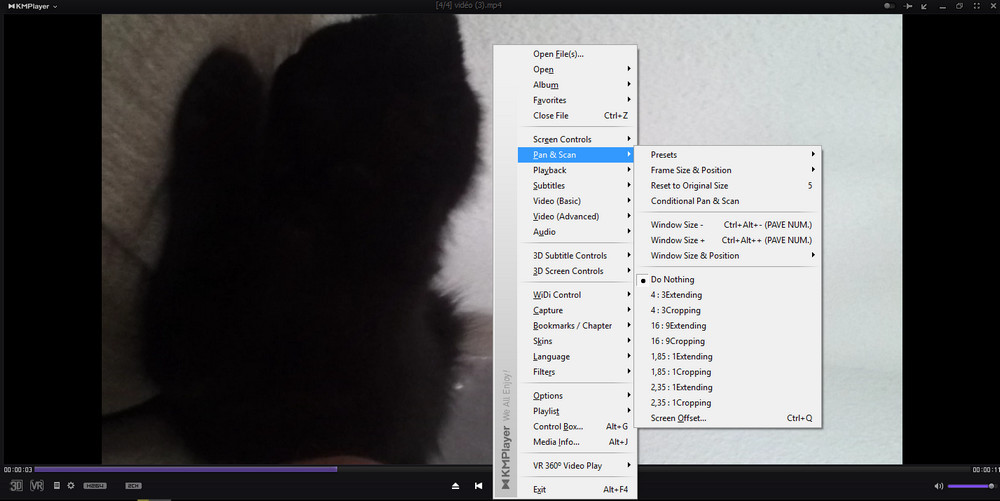Open the Video (Advanced) submenu

[x=577, y=216]
